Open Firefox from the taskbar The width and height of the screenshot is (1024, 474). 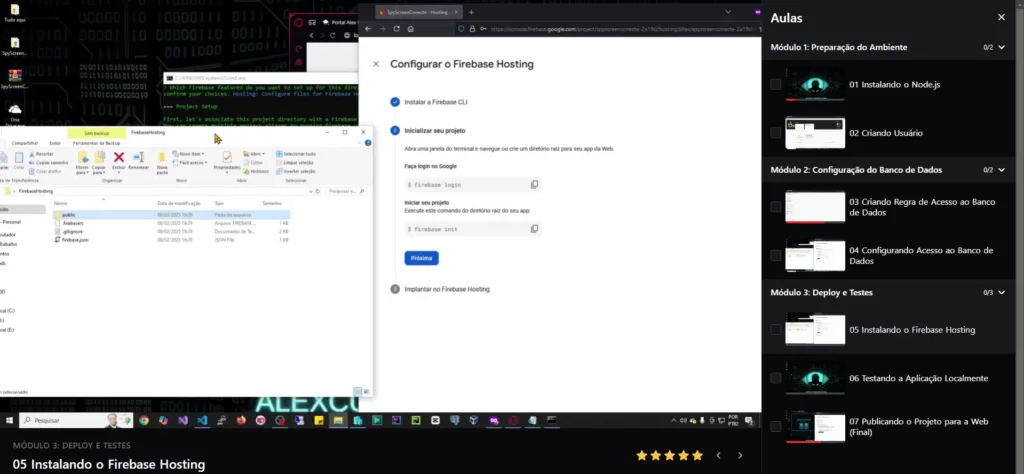click(241, 420)
